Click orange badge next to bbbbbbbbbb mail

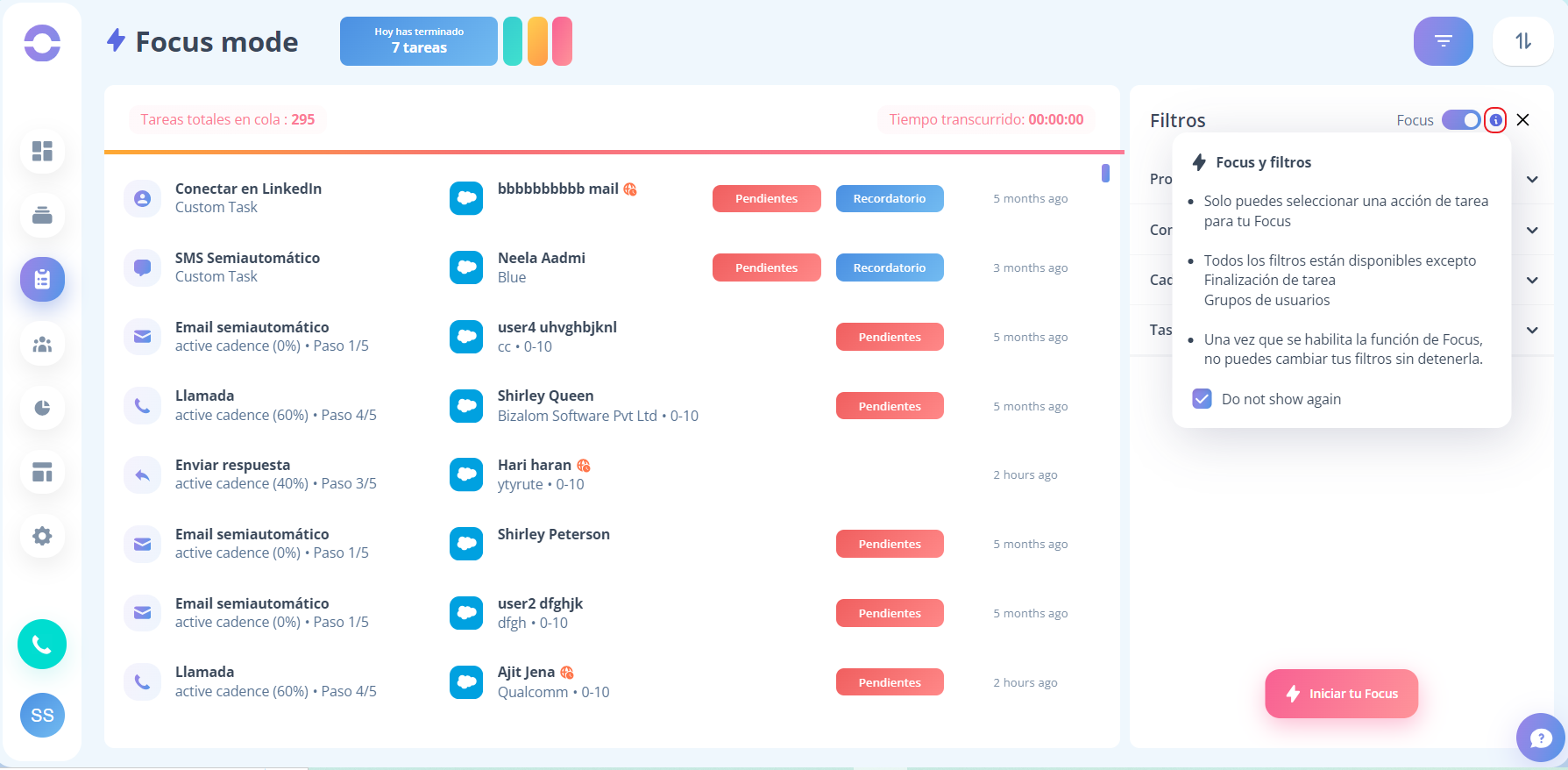point(630,189)
